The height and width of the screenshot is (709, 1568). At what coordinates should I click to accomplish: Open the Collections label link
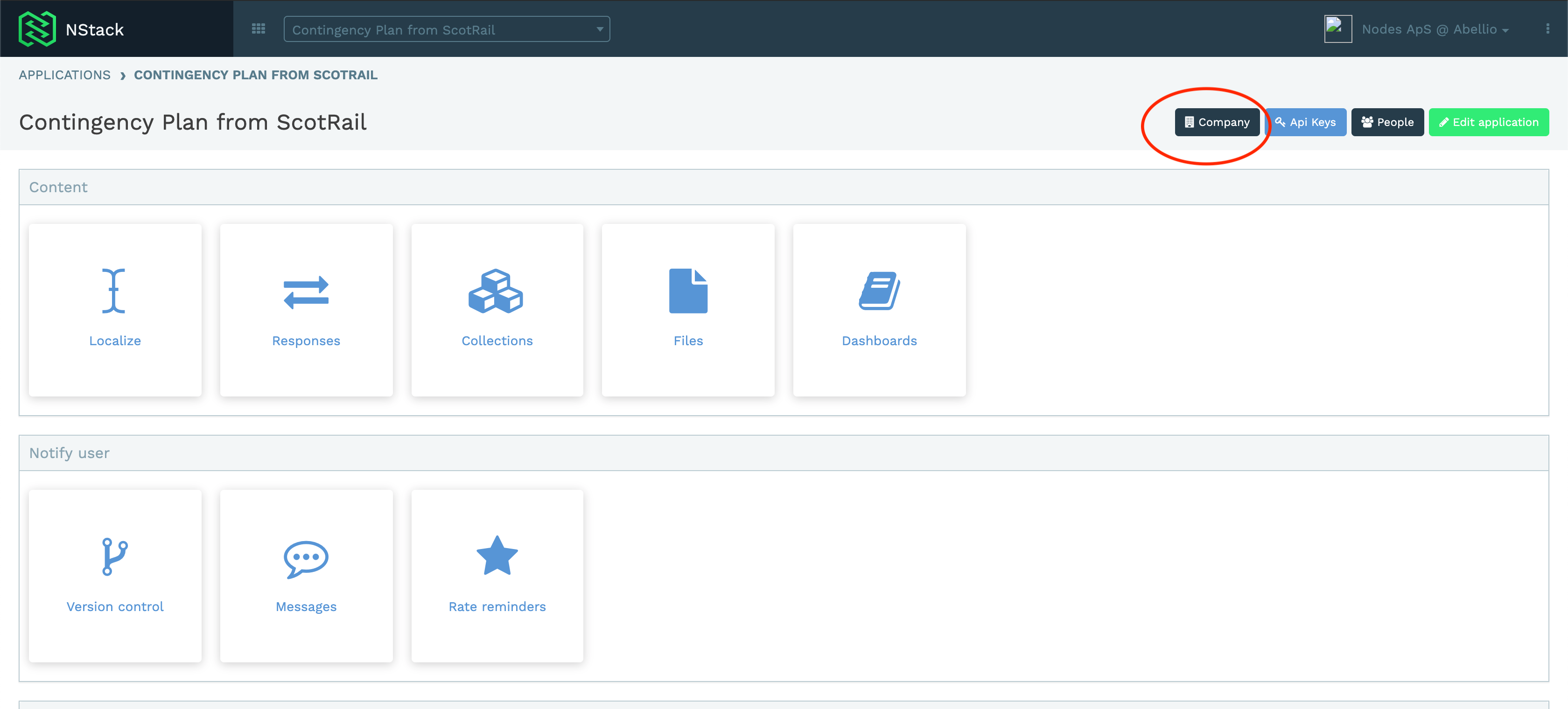[x=497, y=341]
